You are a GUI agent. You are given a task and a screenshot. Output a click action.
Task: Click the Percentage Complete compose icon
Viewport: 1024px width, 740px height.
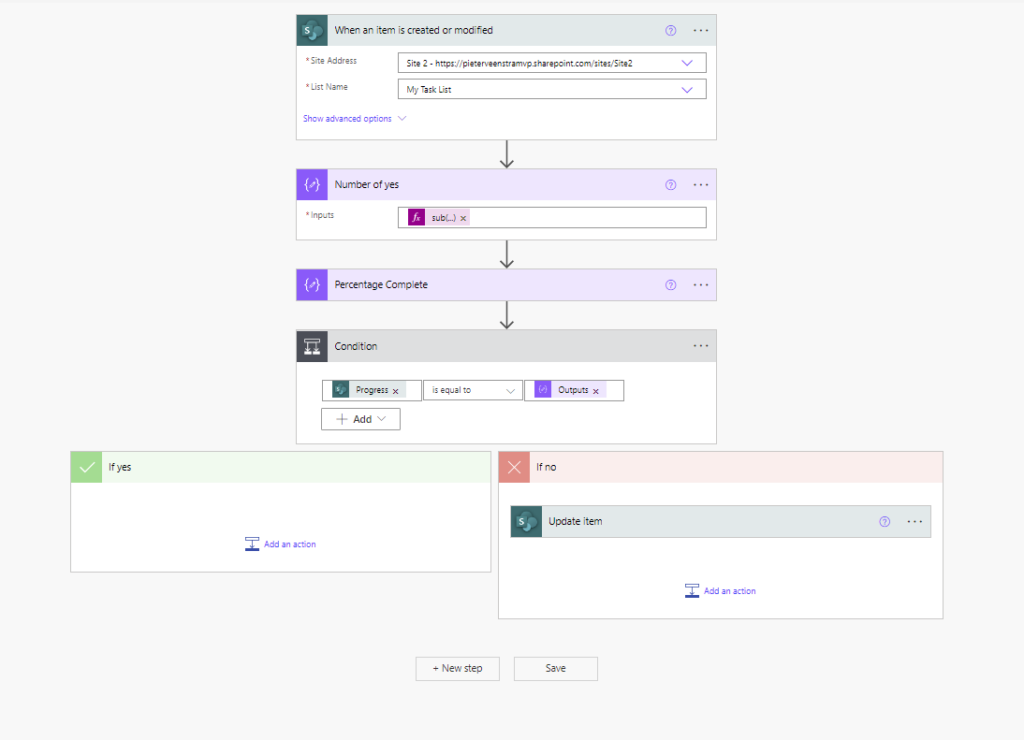point(312,285)
